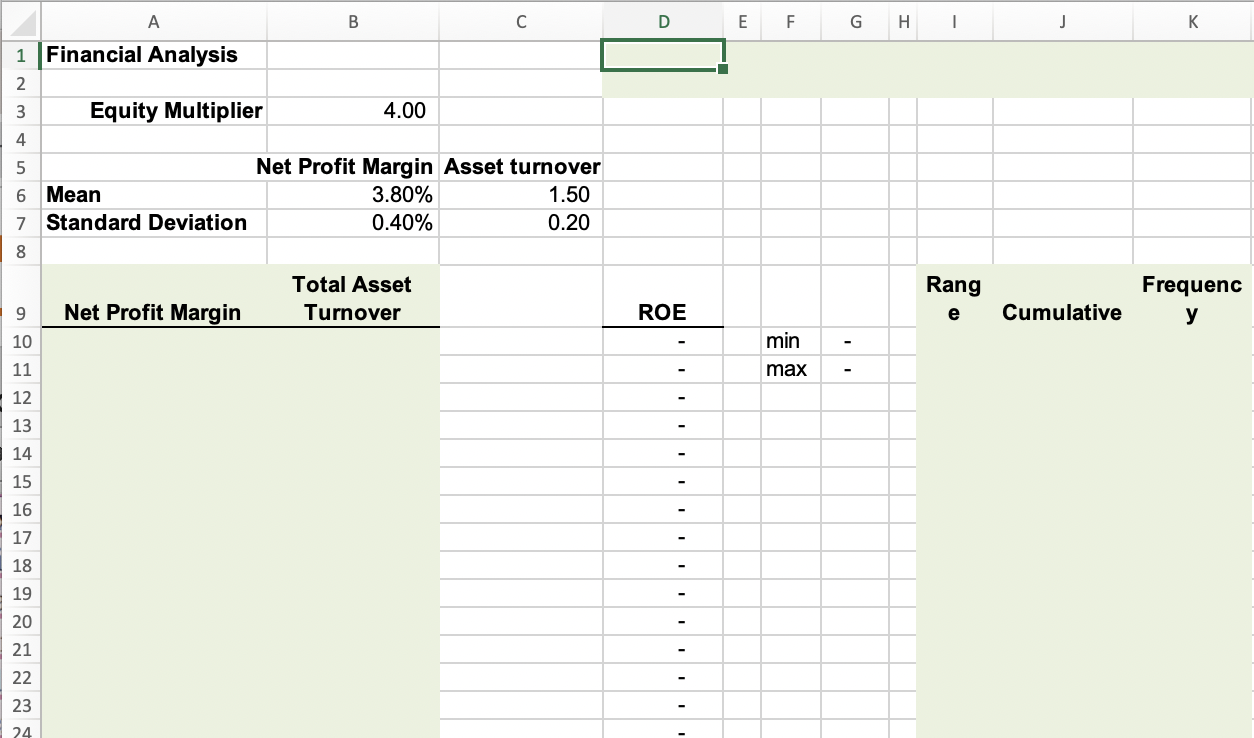Select column A header

153,20
